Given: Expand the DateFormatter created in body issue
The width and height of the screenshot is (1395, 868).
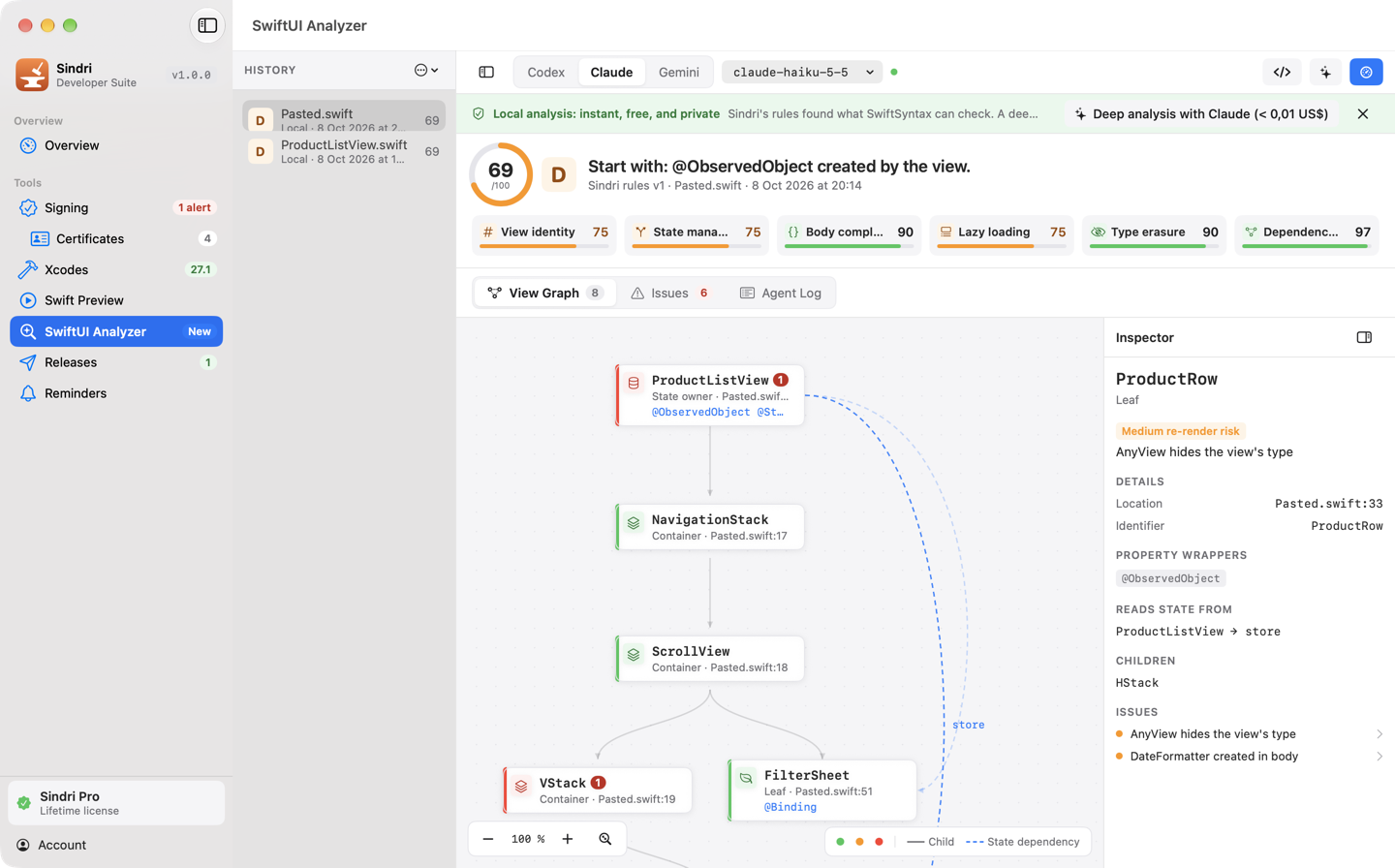Looking at the screenshot, I should coord(1250,757).
